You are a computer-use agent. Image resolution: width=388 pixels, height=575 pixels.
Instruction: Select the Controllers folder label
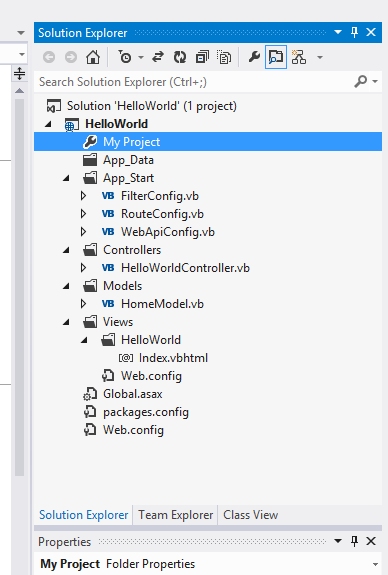coord(132,250)
